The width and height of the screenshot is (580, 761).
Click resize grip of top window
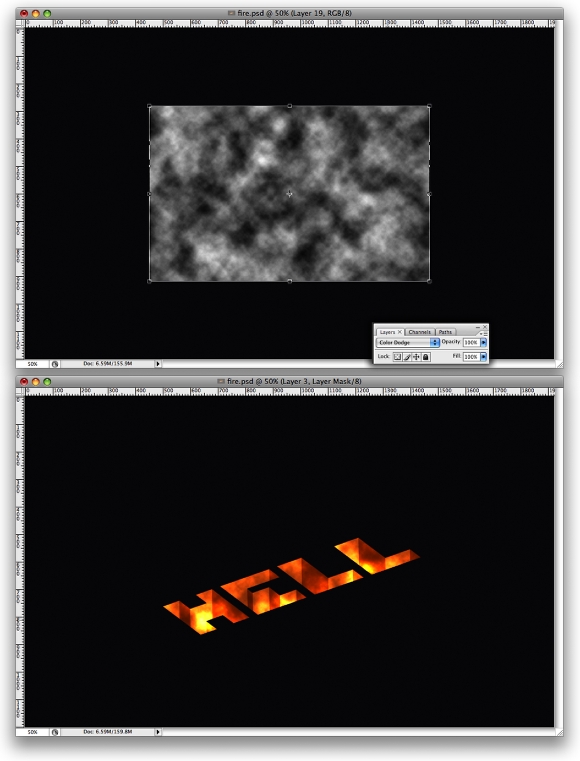click(559, 364)
